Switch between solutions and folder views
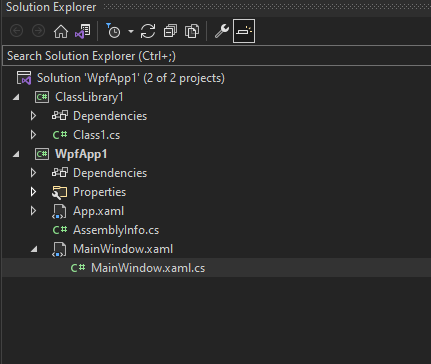This screenshot has width=431, height=364. 83,31
